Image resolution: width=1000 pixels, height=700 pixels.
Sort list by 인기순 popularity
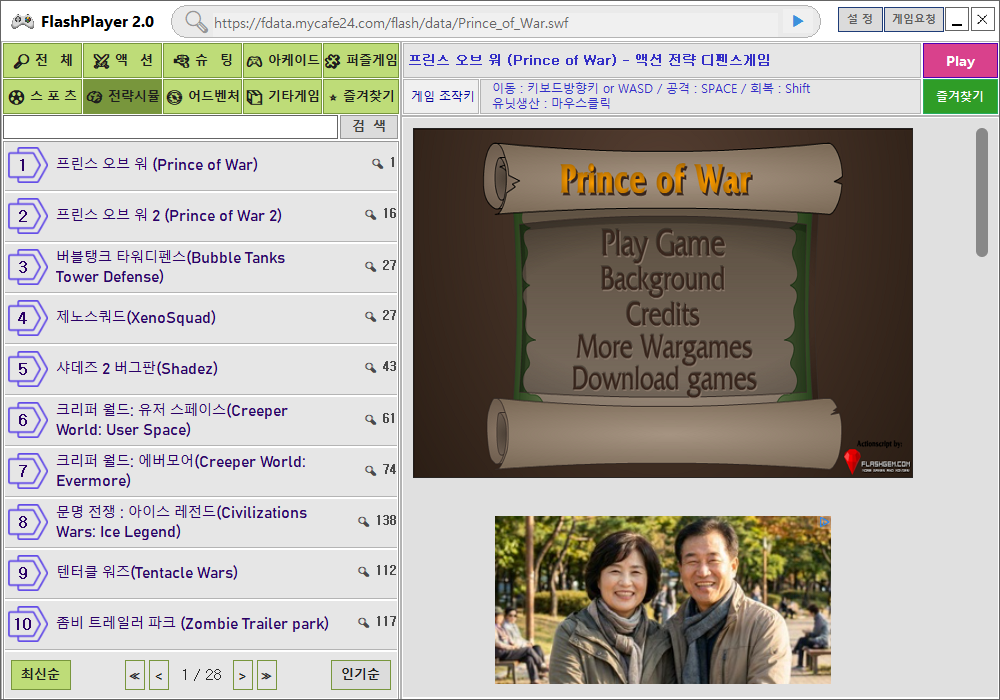point(360,674)
